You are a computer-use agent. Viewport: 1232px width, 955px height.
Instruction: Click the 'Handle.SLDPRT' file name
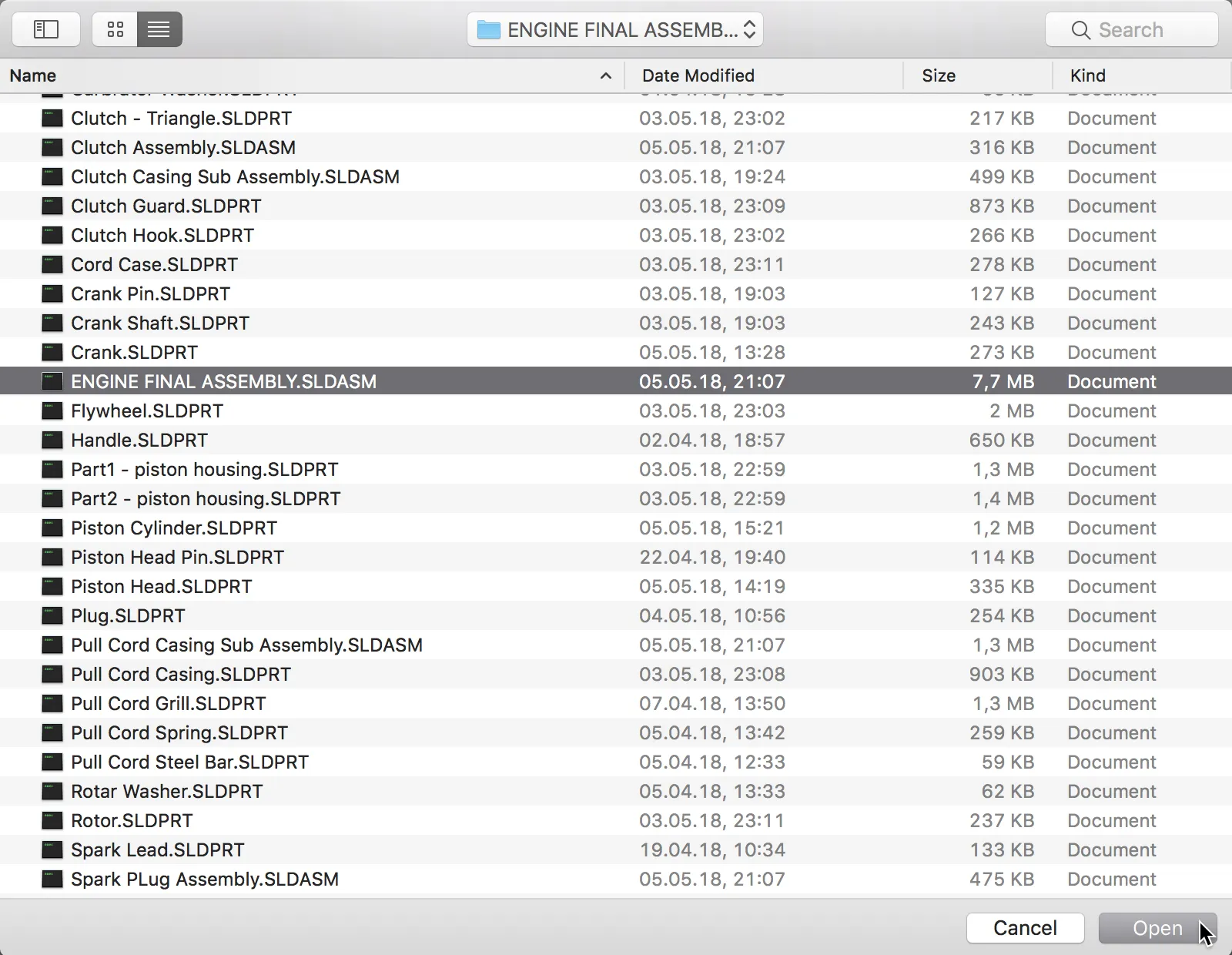tap(139, 440)
